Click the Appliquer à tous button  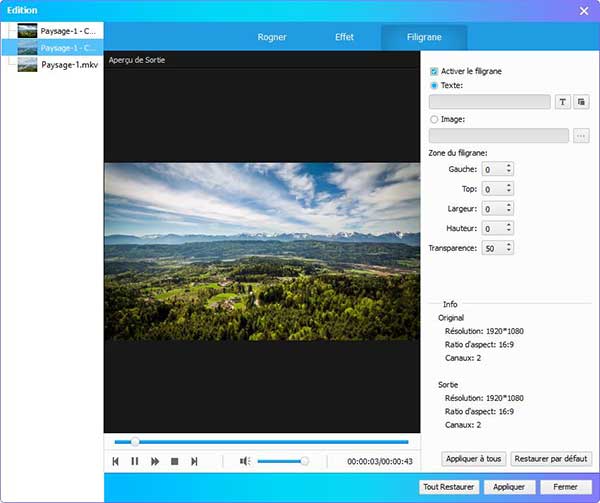click(x=472, y=459)
